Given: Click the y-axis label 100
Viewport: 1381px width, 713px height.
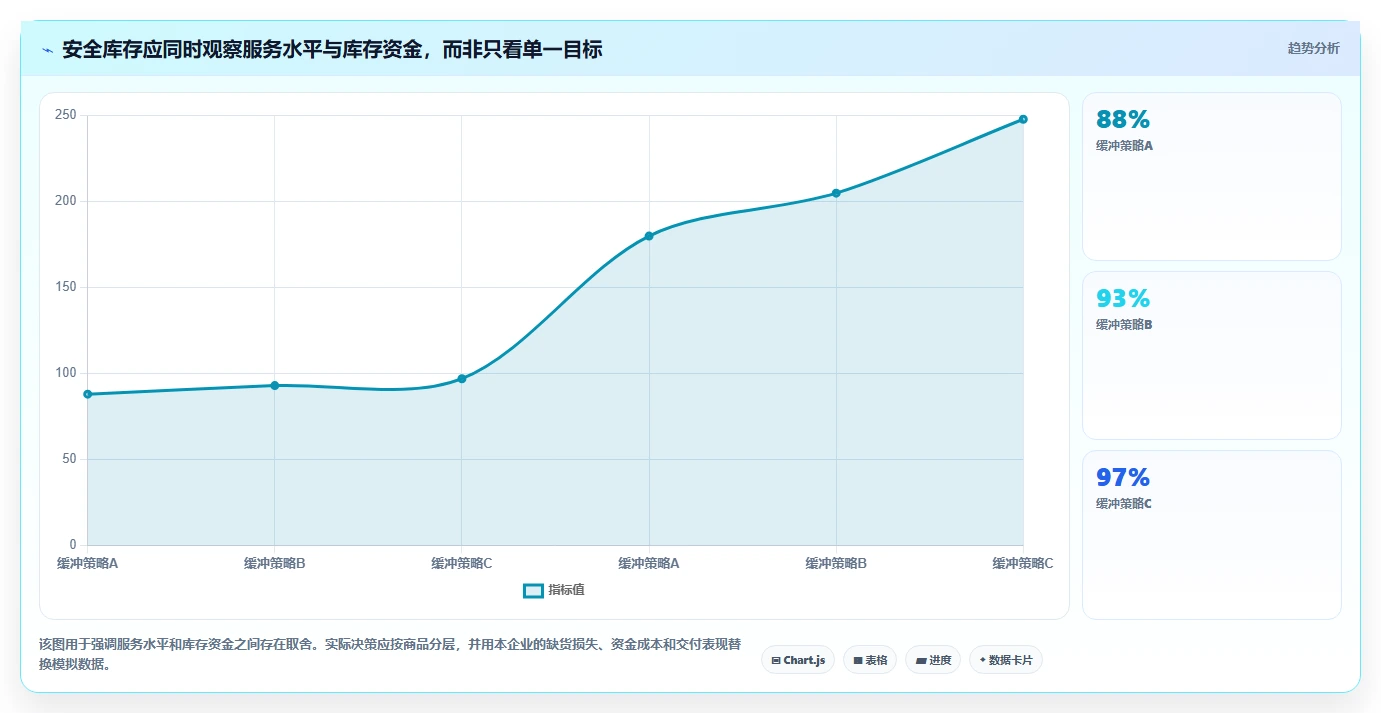Looking at the screenshot, I should click(x=67, y=373).
